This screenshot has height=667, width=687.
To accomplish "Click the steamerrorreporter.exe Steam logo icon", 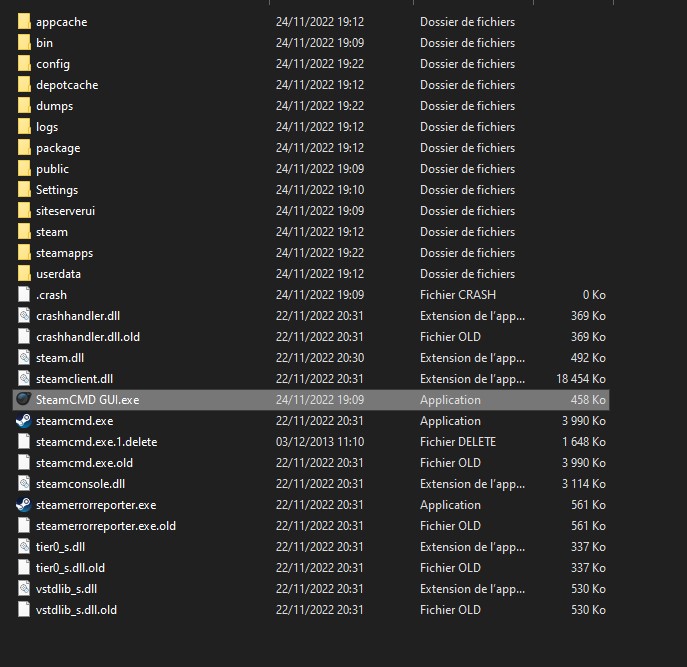I will click(24, 504).
